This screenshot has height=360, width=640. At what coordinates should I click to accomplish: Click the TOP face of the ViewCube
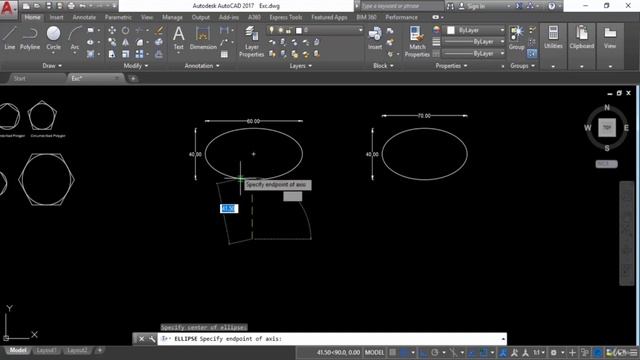[x=607, y=128]
